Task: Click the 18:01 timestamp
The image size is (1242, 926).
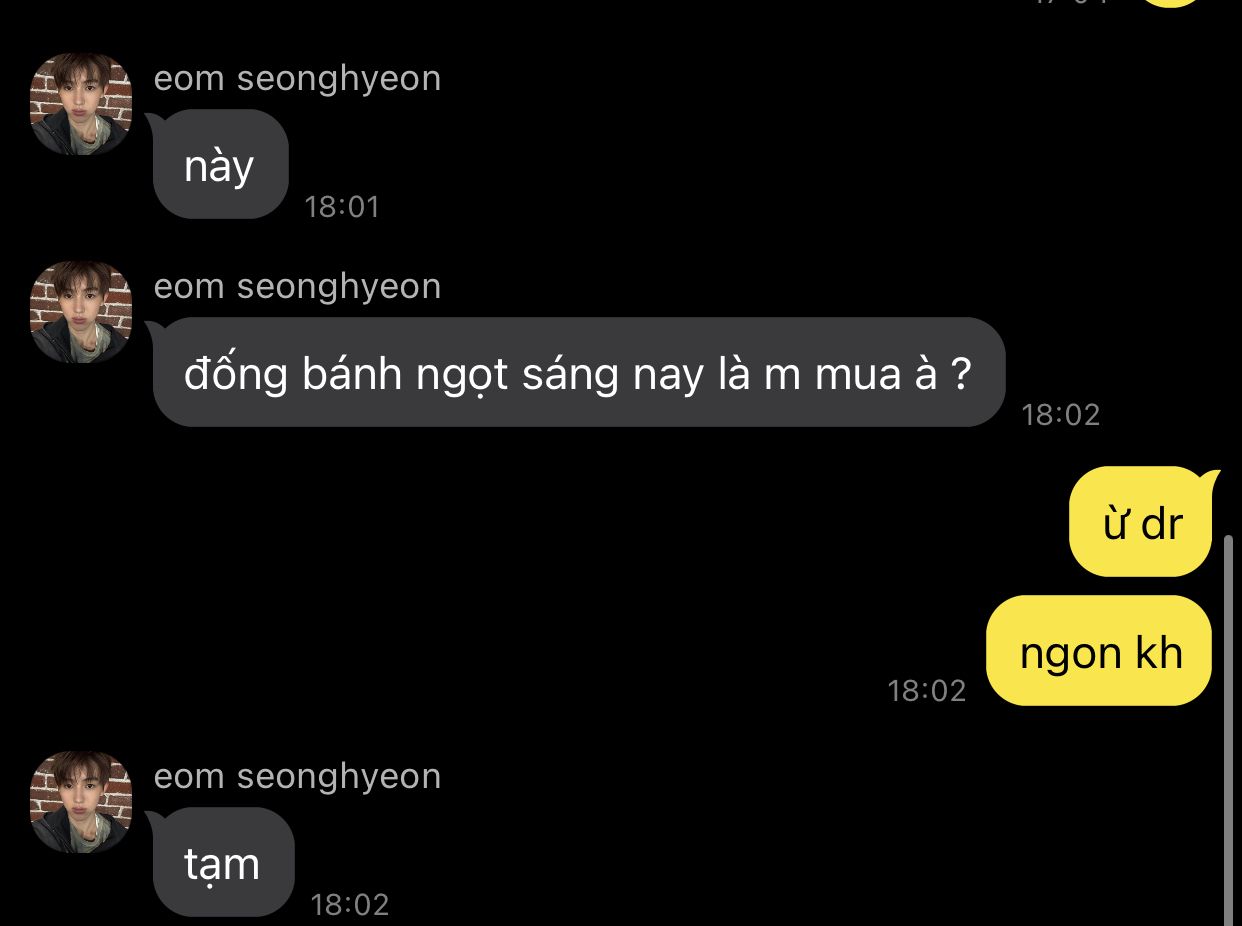Action: pyautogui.click(x=342, y=207)
